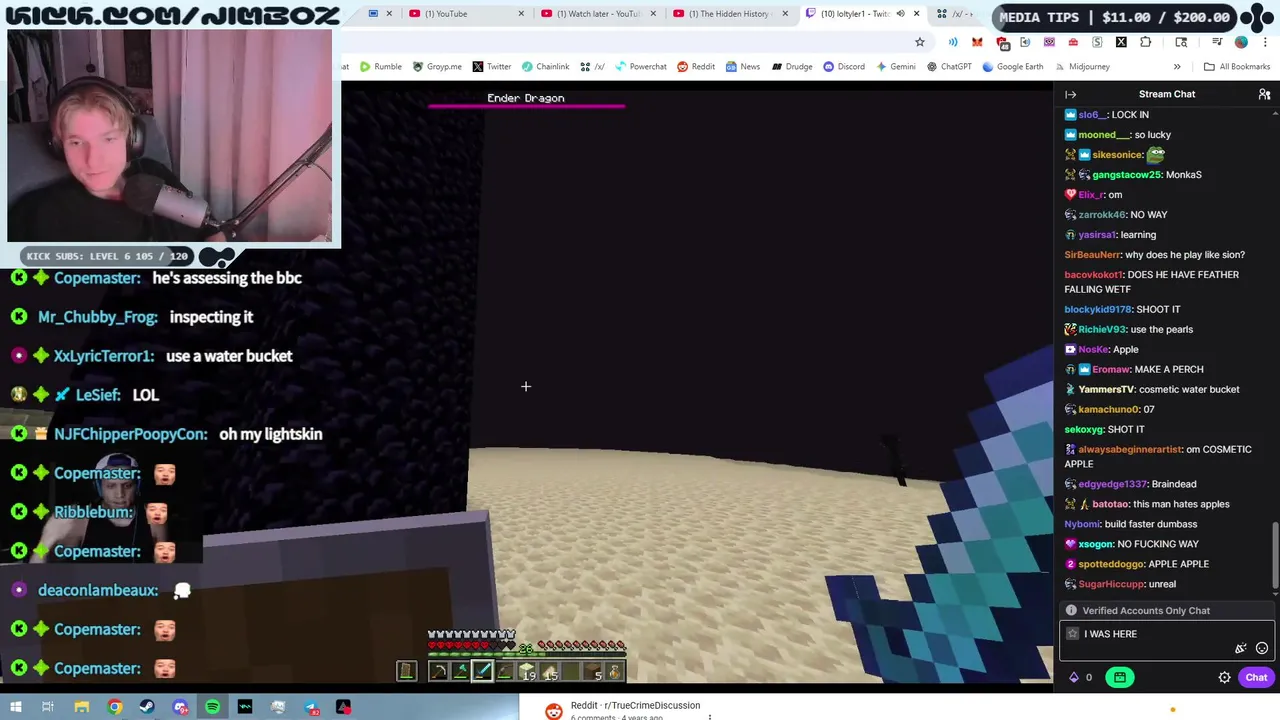Open the media control playlist icon
This screenshot has width=1280, height=720.
[1217, 42]
